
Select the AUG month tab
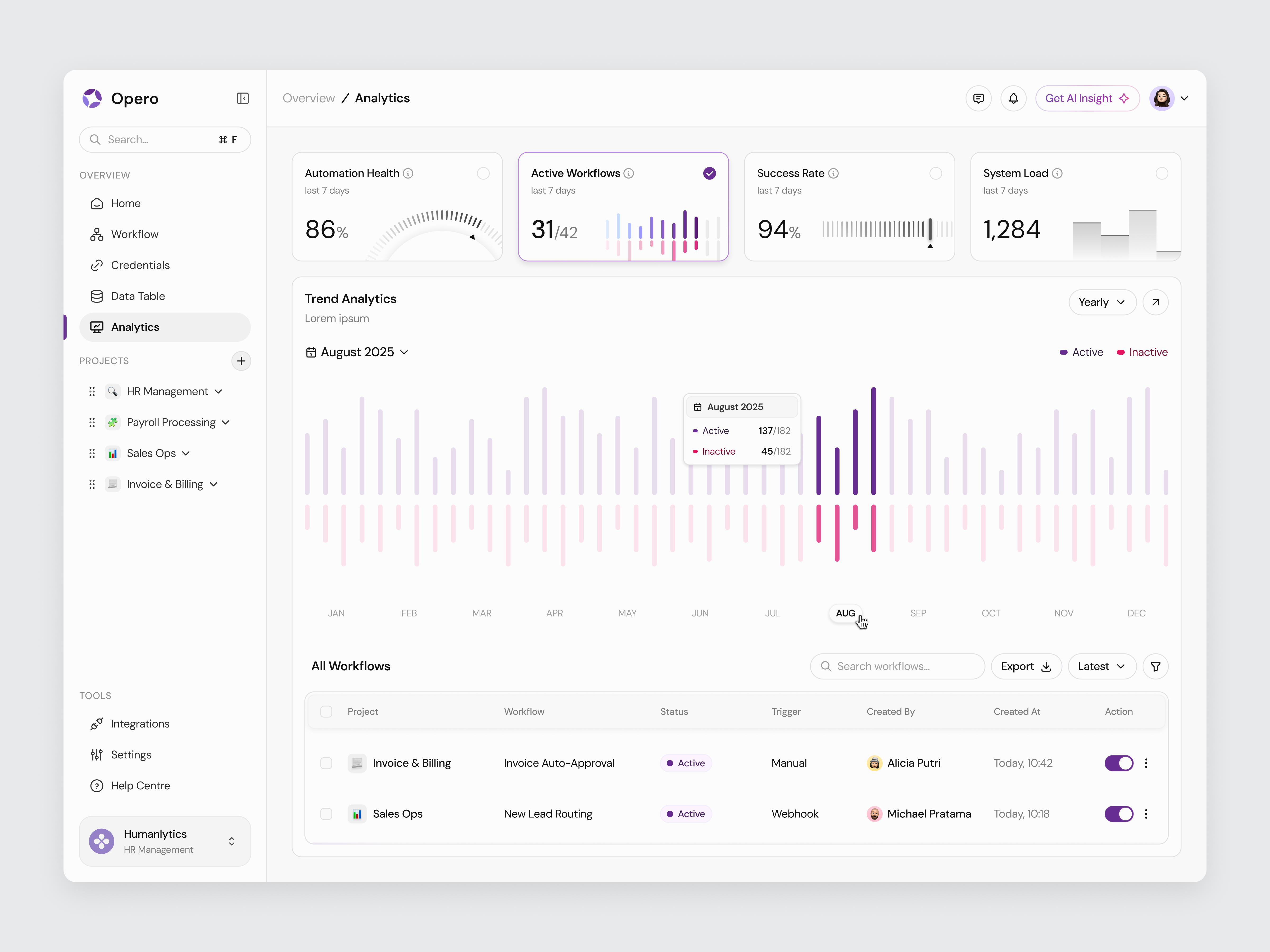(x=845, y=613)
